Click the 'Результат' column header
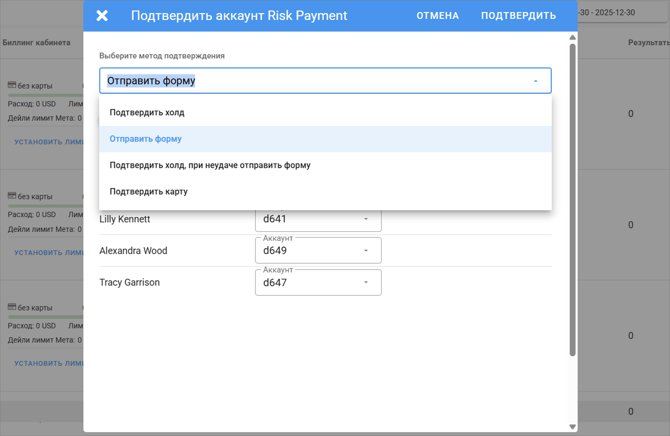 [x=648, y=44]
